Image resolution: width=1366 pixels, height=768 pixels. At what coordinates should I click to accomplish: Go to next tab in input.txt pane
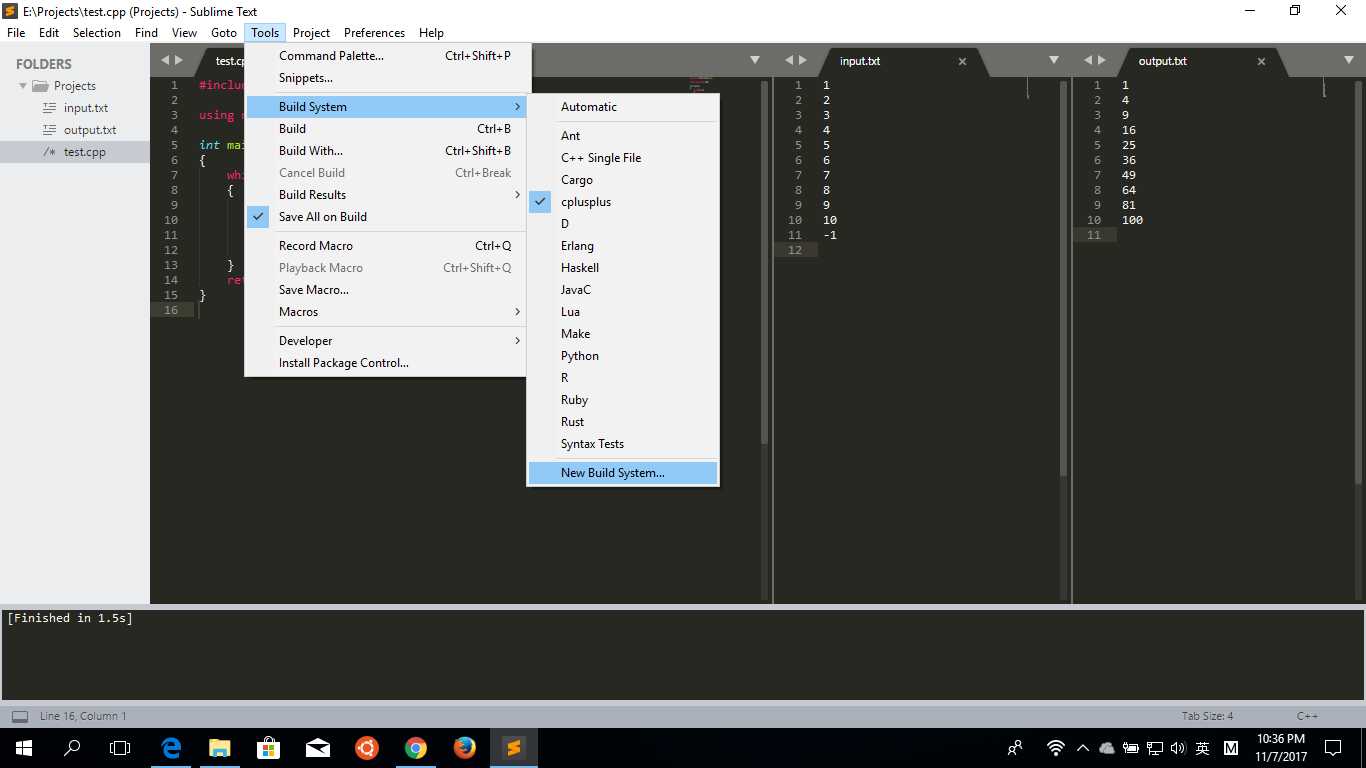pos(802,60)
